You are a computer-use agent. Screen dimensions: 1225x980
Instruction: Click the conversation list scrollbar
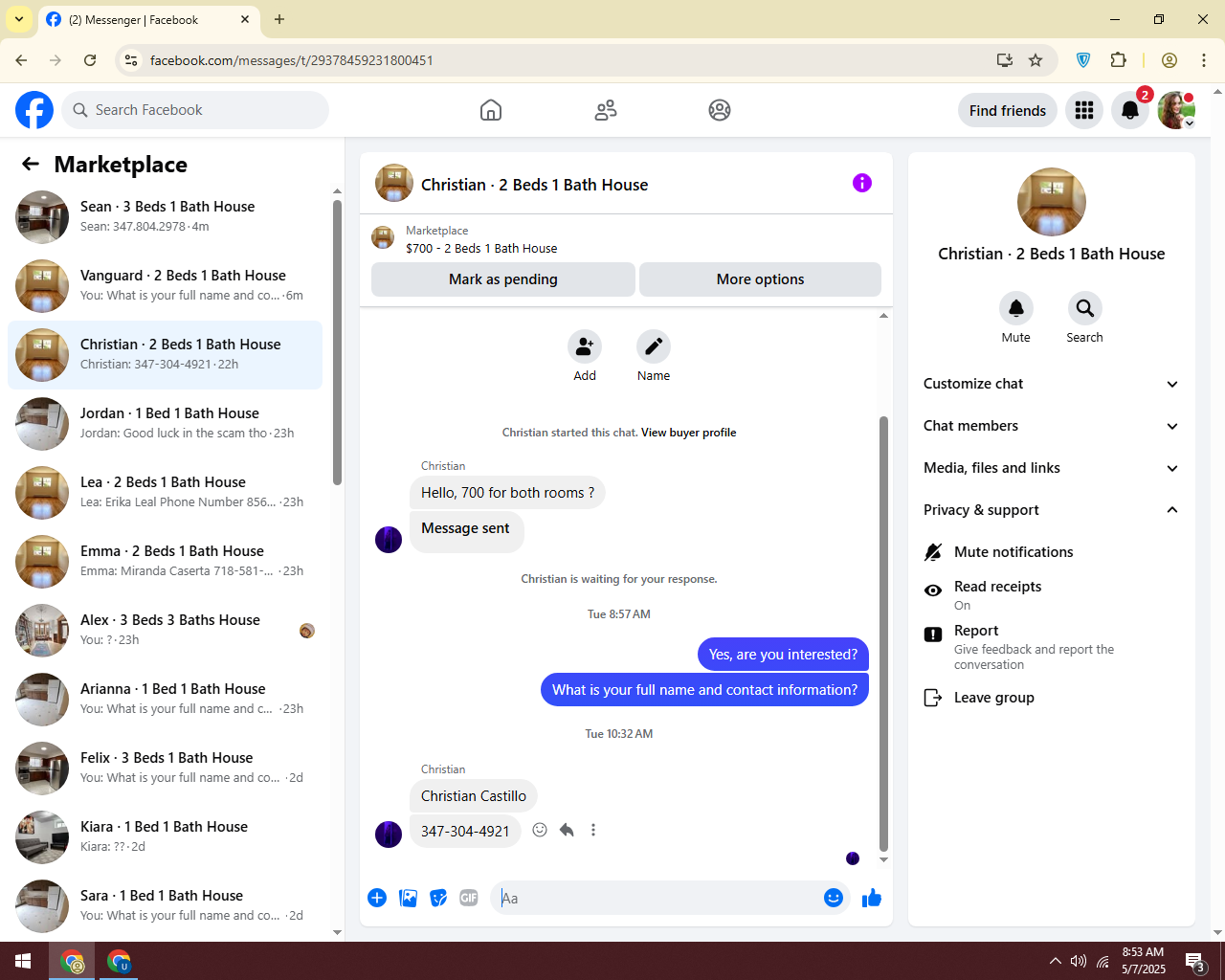(337, 342)
